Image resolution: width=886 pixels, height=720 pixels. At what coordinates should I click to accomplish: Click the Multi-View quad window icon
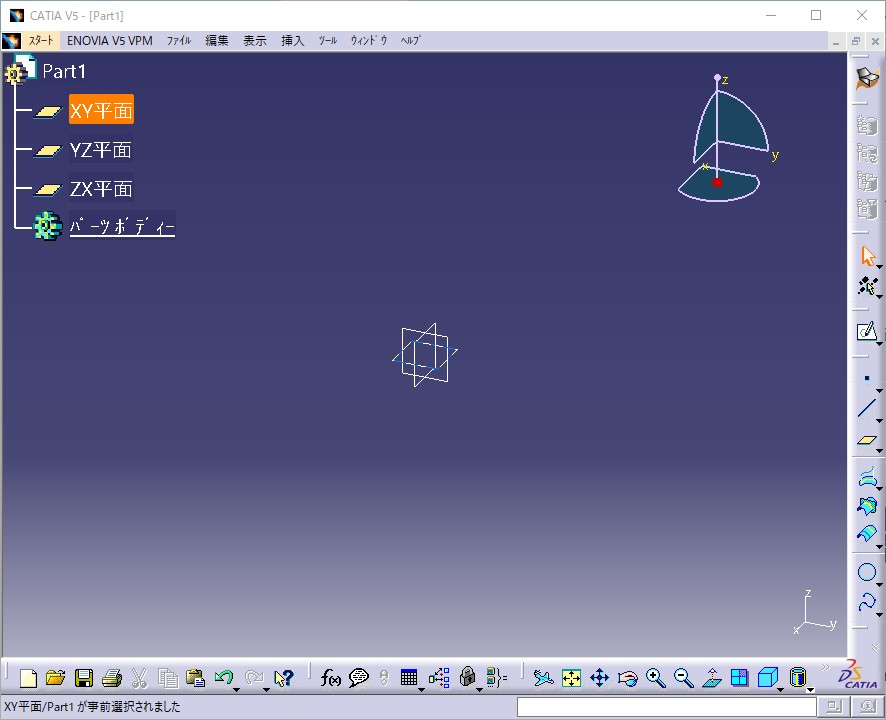(739, 678)
